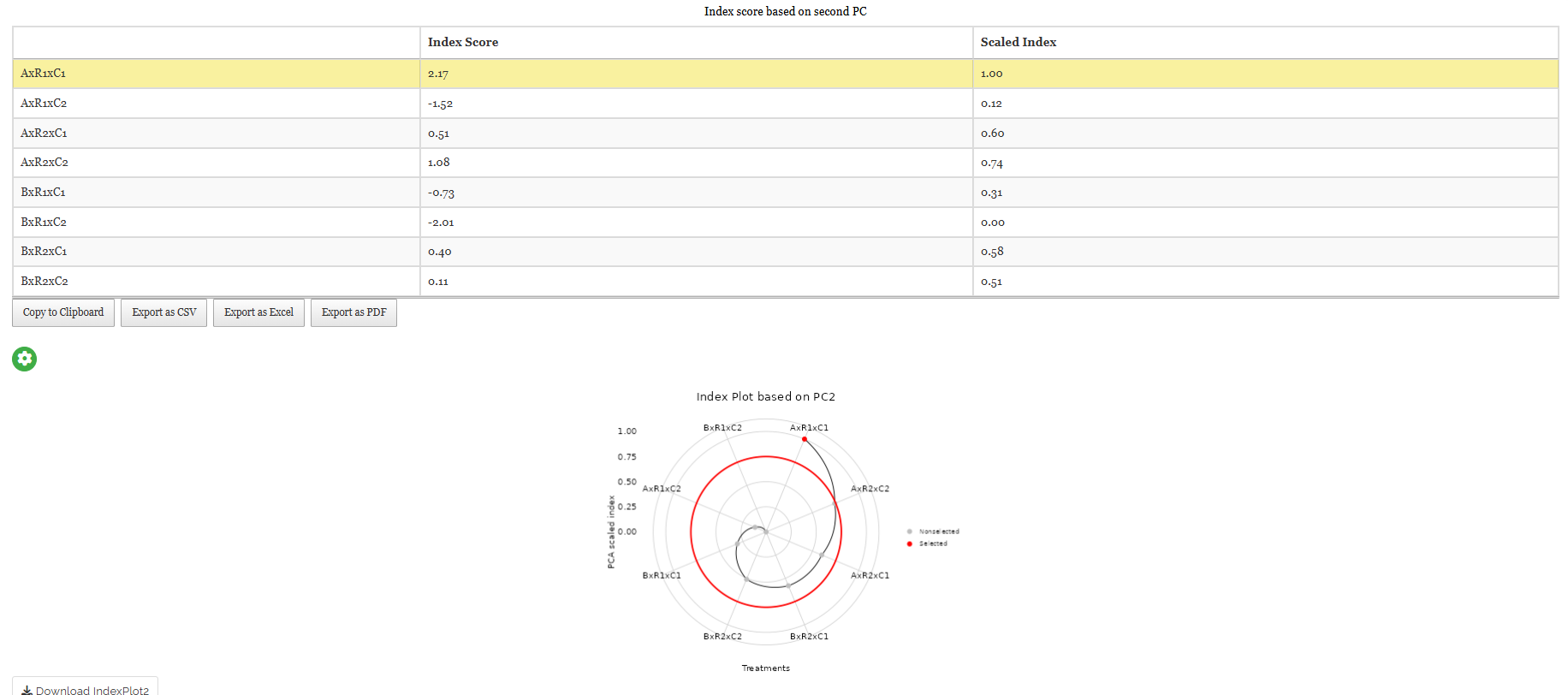Click the BxR2xC2 axis label on plot

(x=722, y=636)
